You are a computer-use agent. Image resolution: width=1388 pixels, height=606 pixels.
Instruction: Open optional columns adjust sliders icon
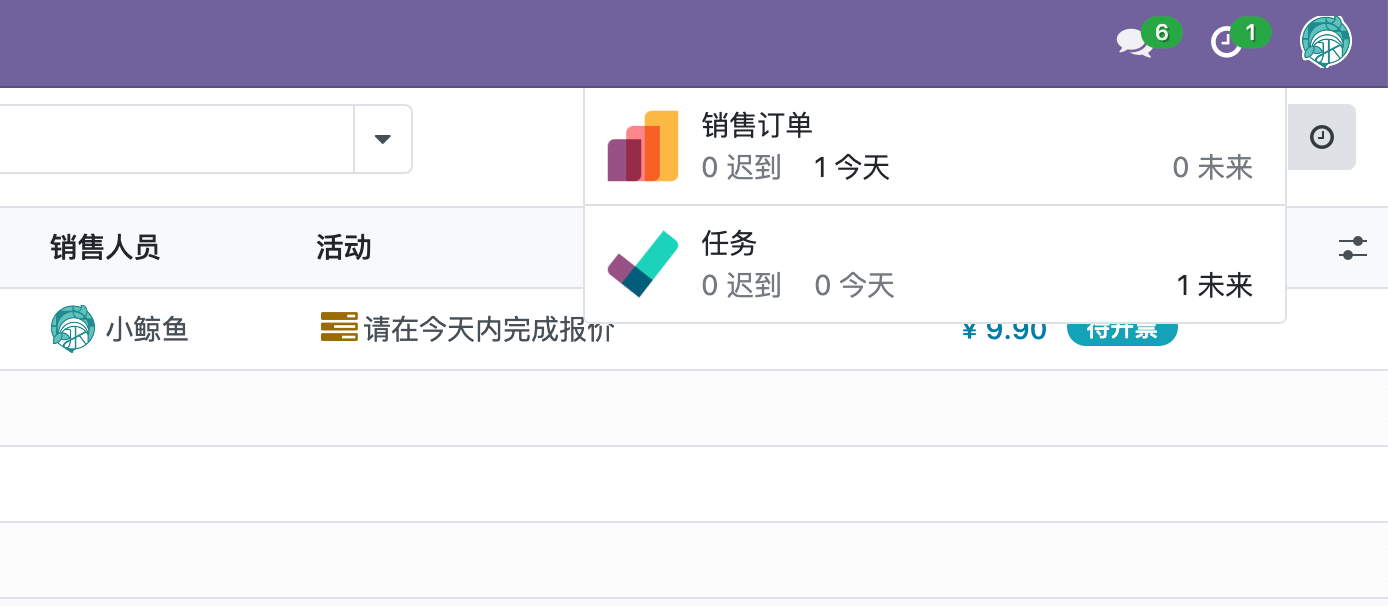1352,248
